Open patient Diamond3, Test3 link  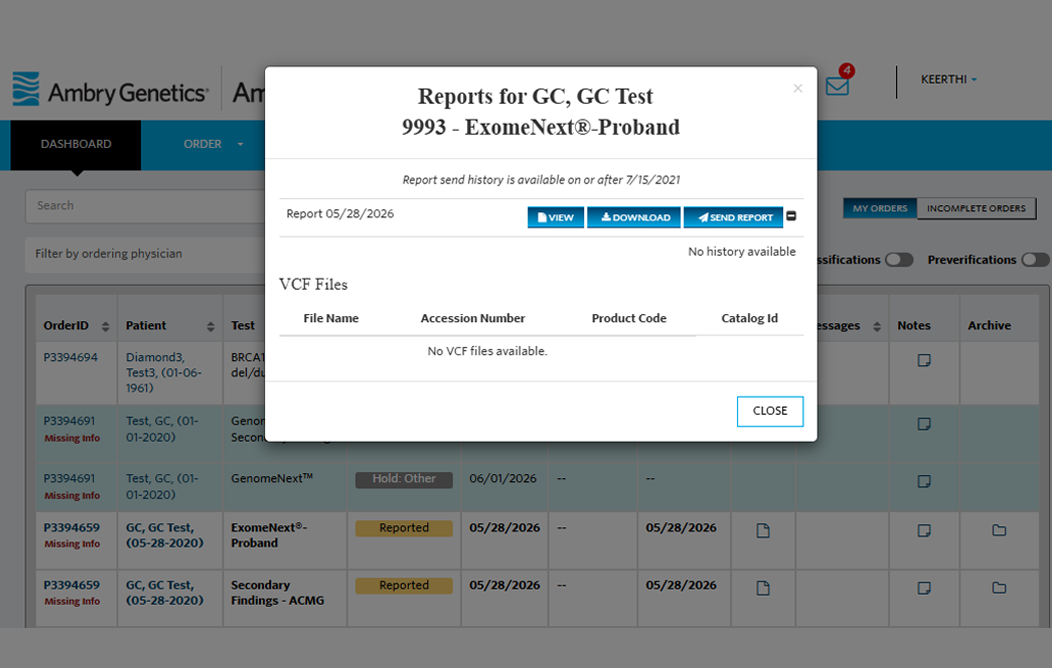(164, 372)
